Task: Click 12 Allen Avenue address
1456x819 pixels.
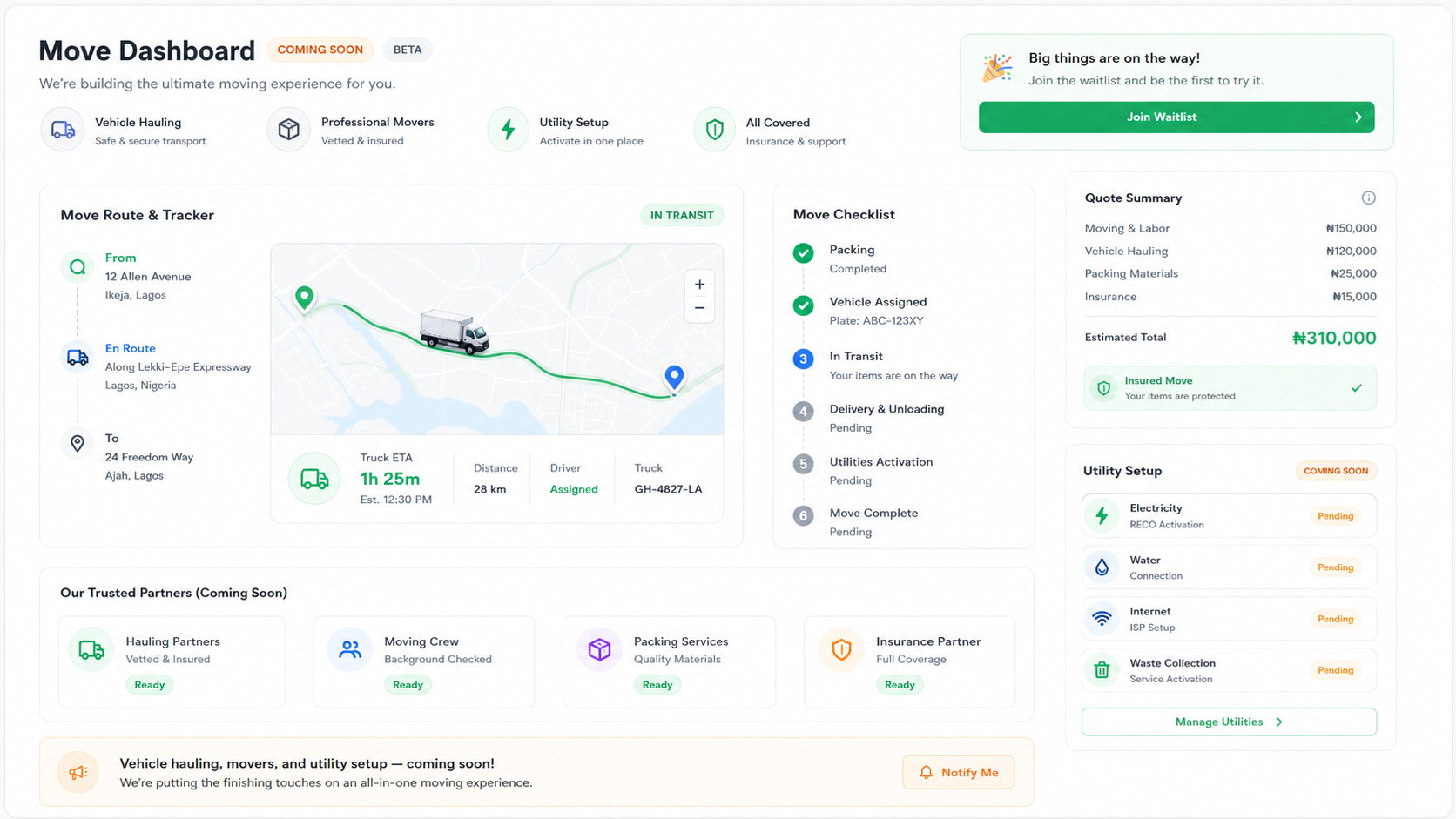Action: [x=148, y=277]
